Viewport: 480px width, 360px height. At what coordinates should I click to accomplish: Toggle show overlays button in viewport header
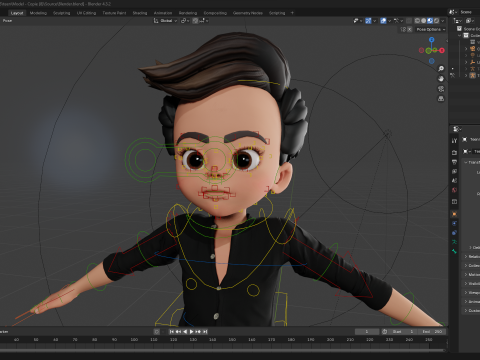[x=383, y=21]
